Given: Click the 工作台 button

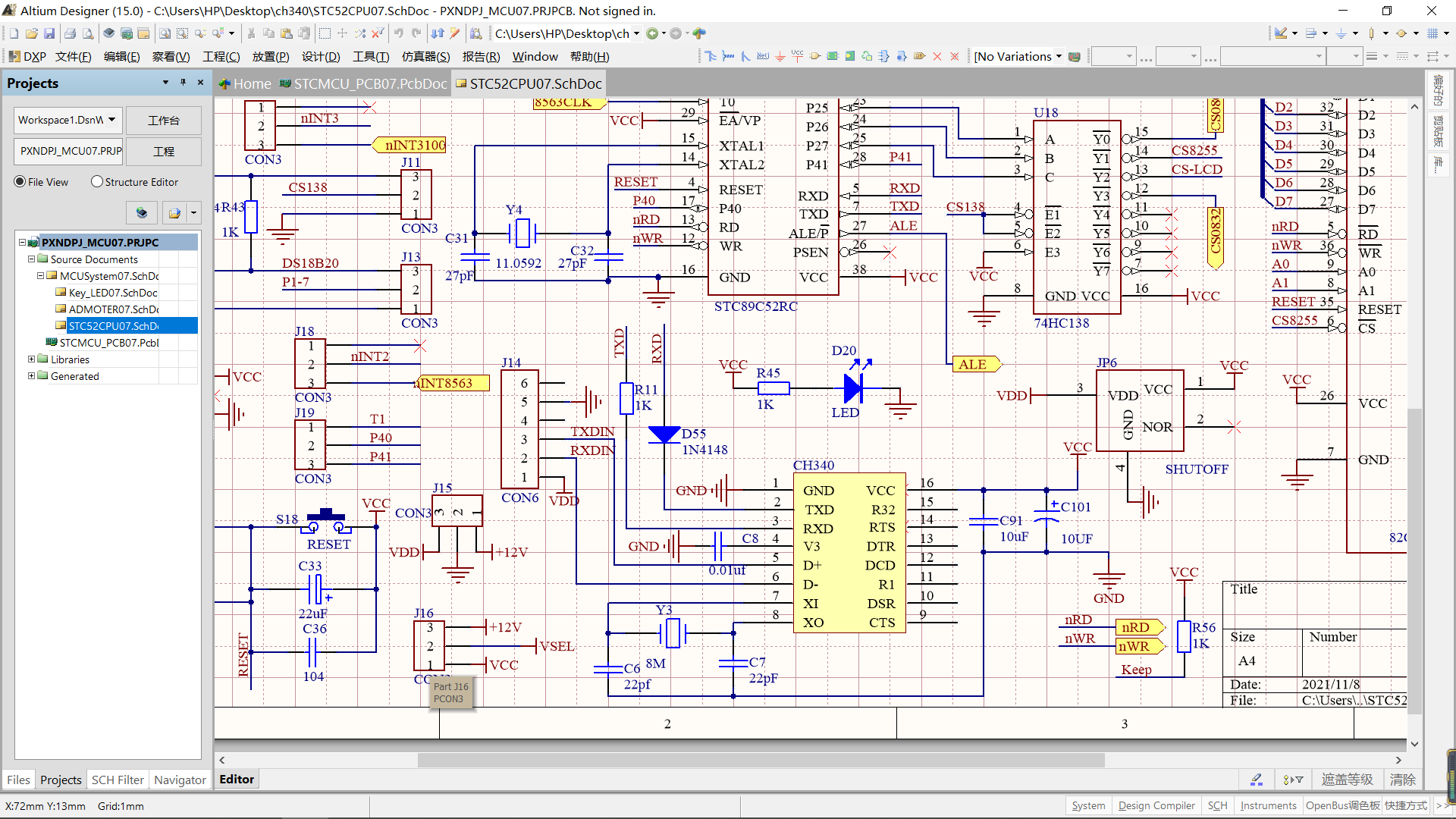Looking at the screenshot, I should click(x=164, y=121).
